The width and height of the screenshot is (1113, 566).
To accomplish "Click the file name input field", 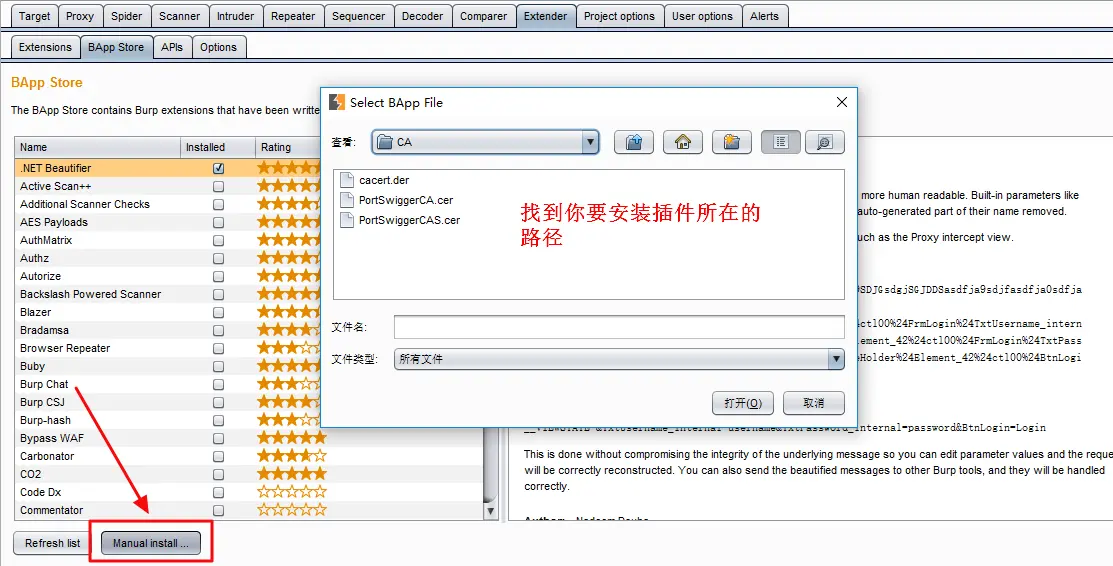I will coord(619,327).
